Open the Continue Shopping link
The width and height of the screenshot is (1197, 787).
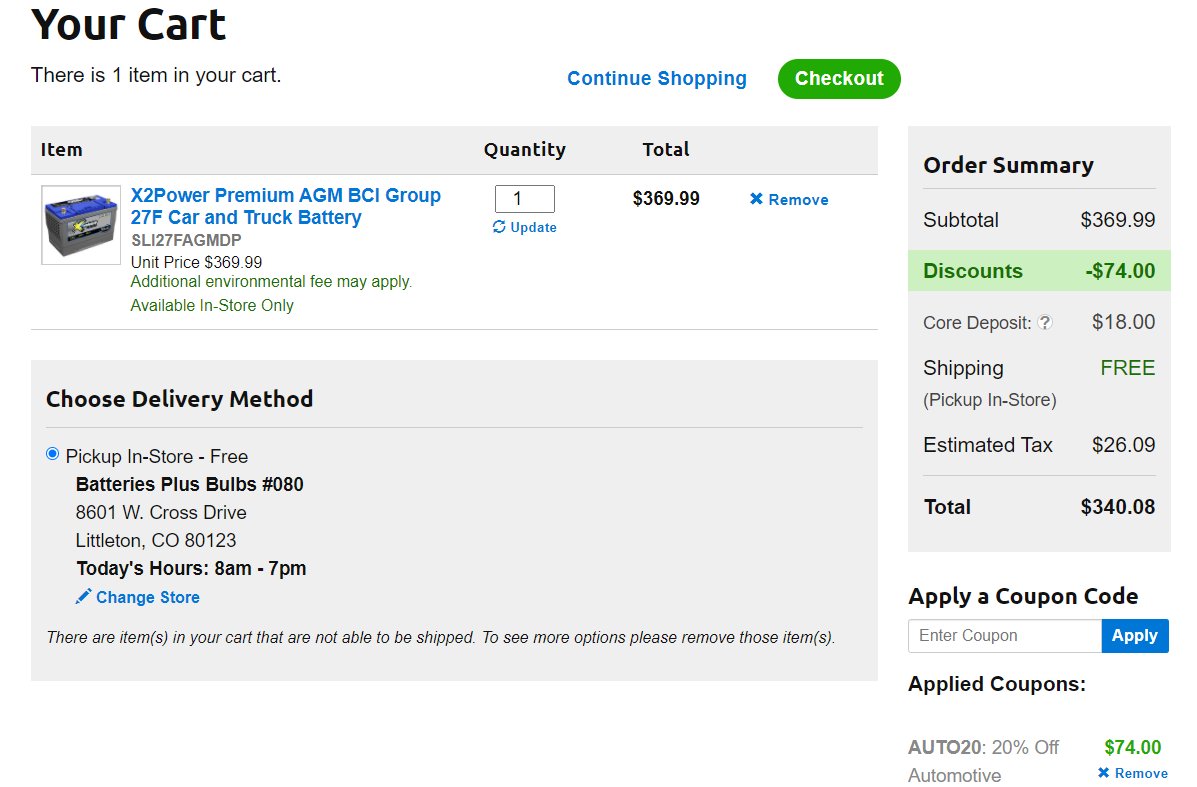657,79
